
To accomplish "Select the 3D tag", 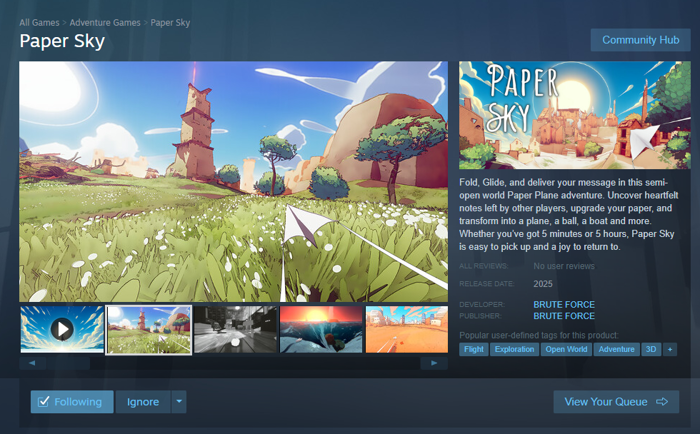I will click(x=651, y=349).
